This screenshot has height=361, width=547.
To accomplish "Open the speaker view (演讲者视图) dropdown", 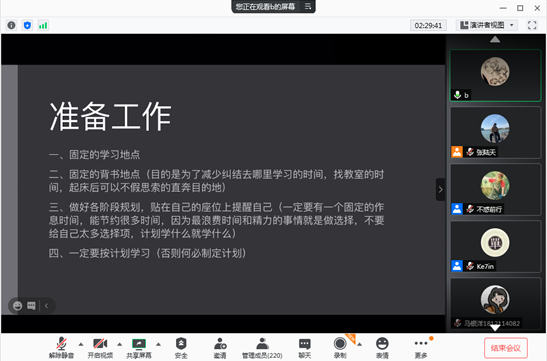I will 487,25.
